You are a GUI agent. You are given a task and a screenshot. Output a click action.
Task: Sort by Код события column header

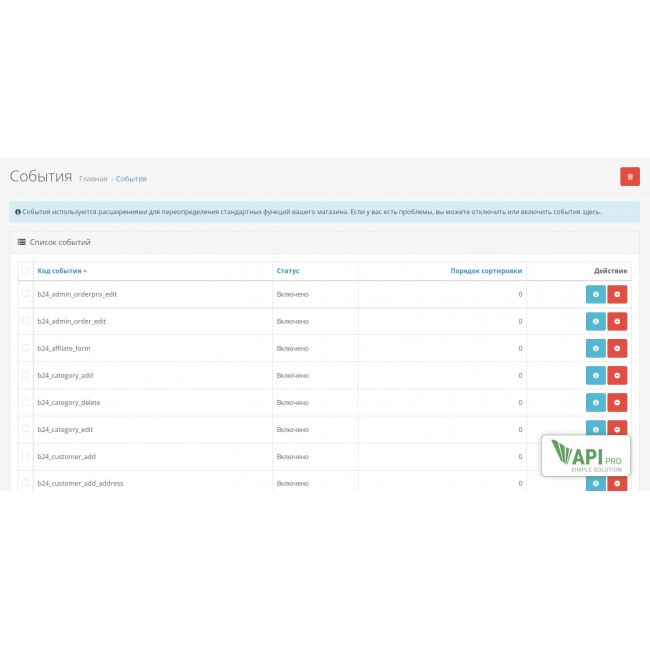pyautogui.click(x=61, y=271)
